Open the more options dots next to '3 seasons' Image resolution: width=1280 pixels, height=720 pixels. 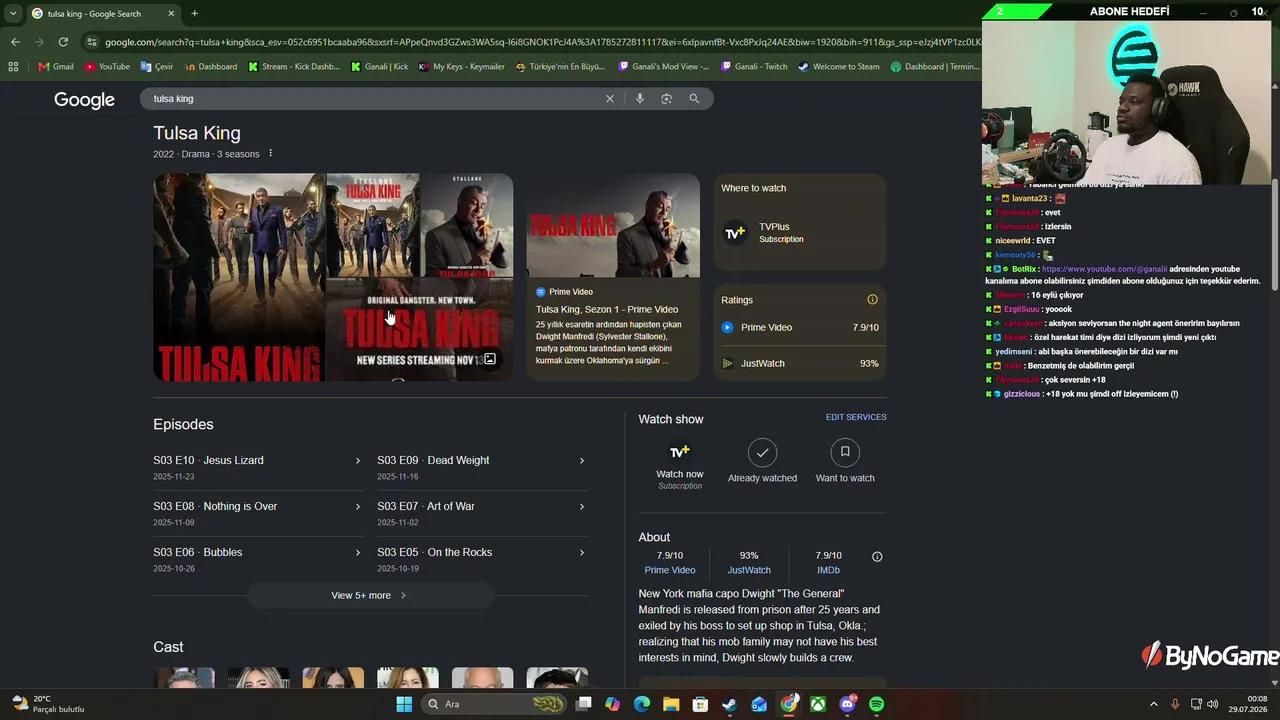270,154
